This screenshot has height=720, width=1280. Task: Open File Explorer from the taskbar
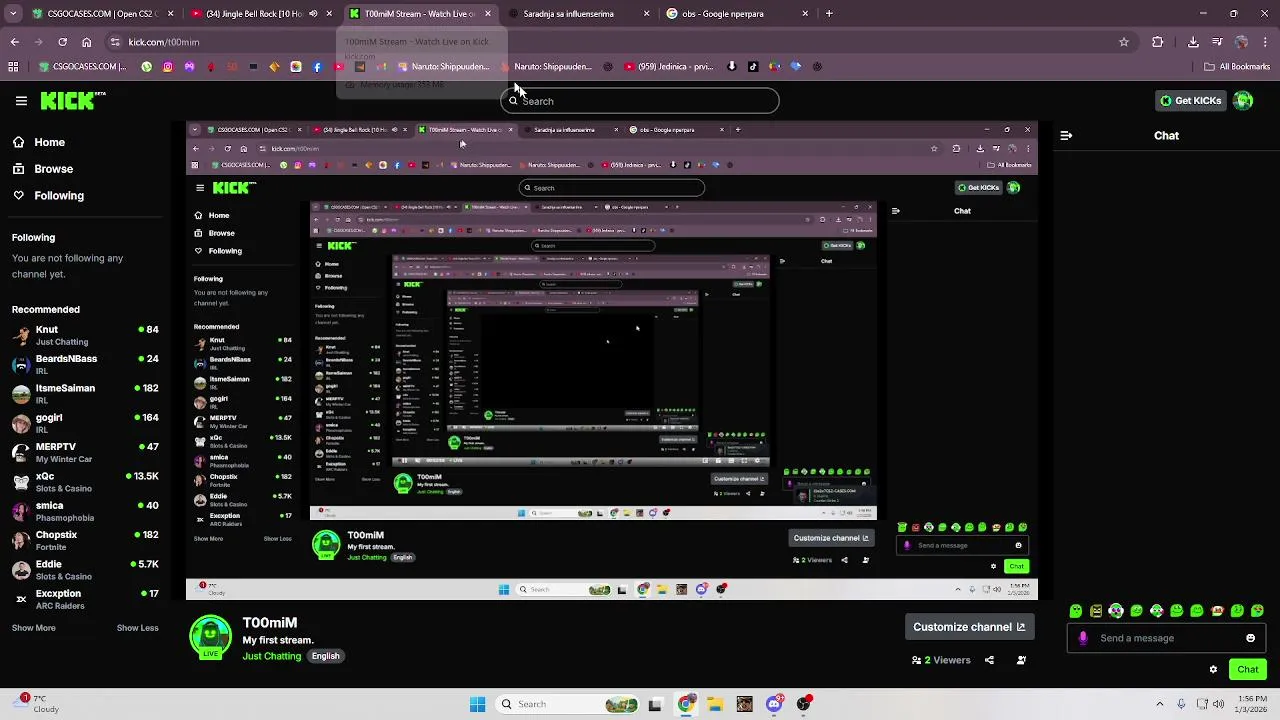click(x=715, y=704)
